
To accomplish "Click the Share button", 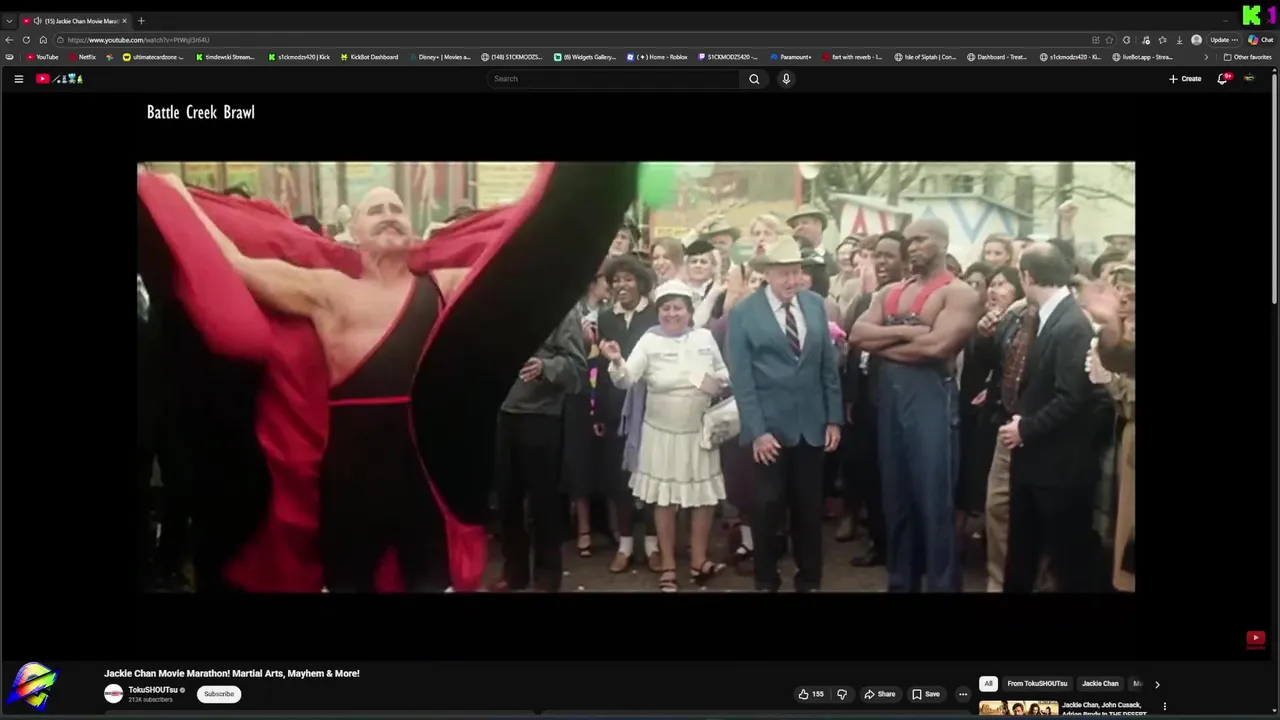I will click(880, 694).
